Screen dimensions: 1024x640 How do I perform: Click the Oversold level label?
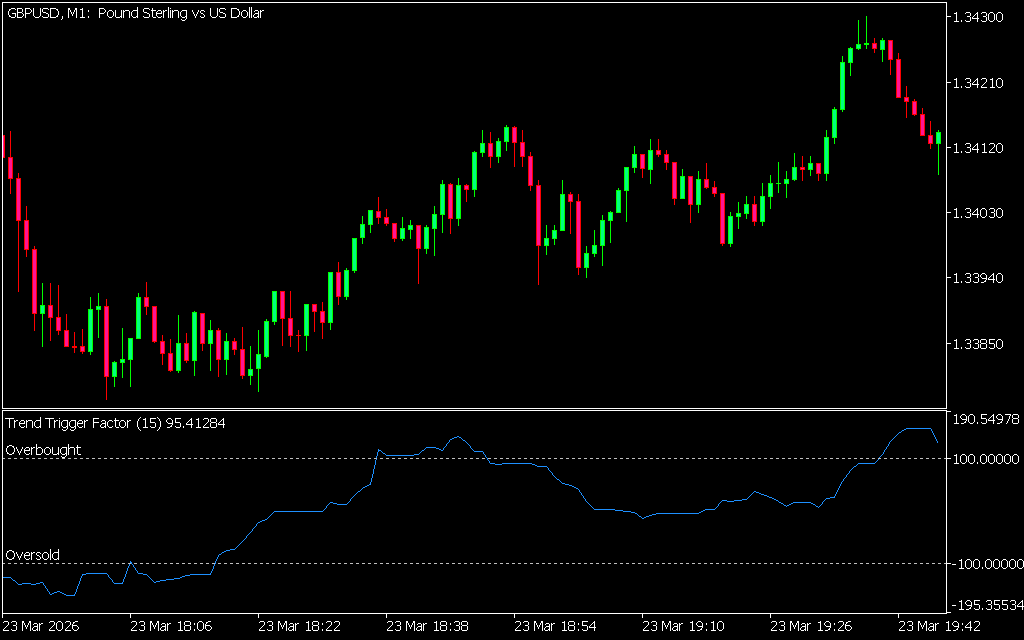point(33,555)
